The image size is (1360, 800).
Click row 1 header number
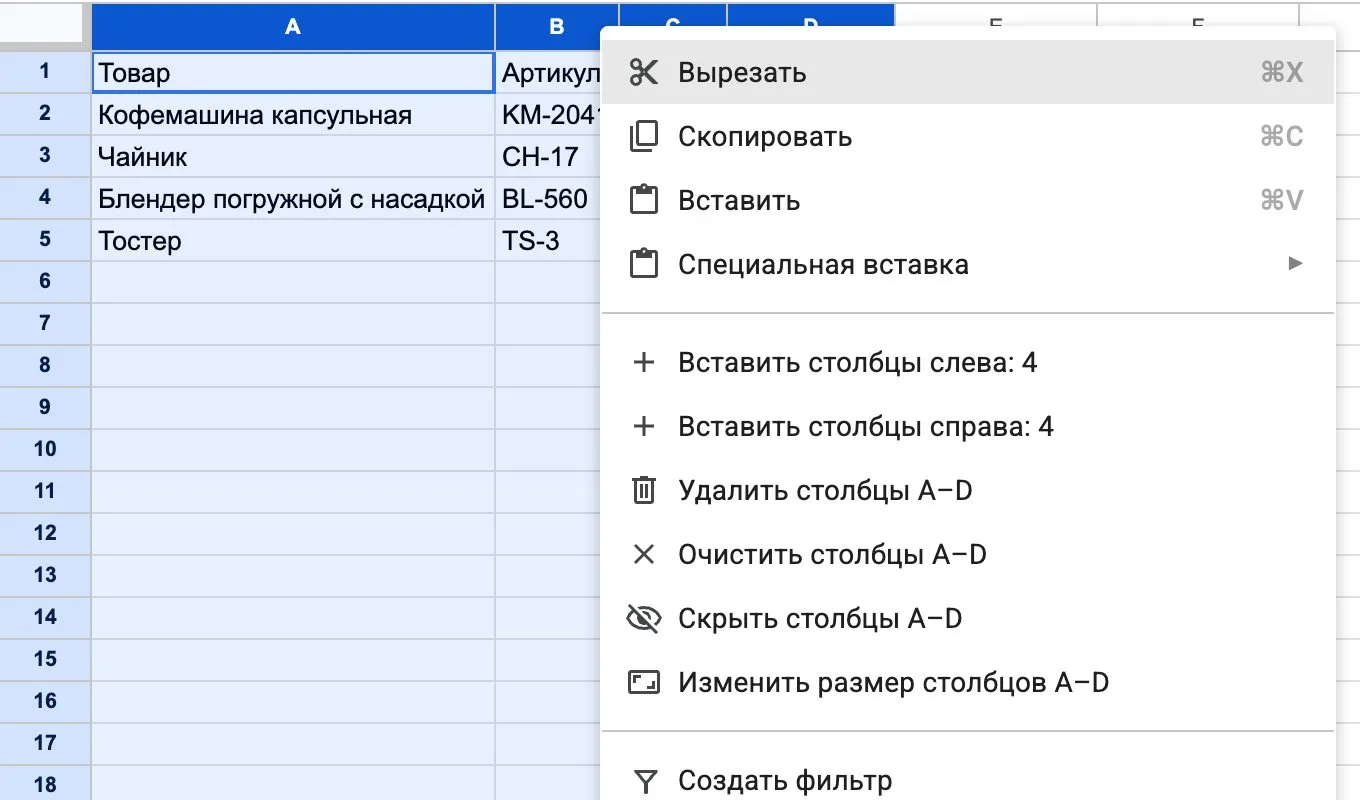click(x=45, y=71)
